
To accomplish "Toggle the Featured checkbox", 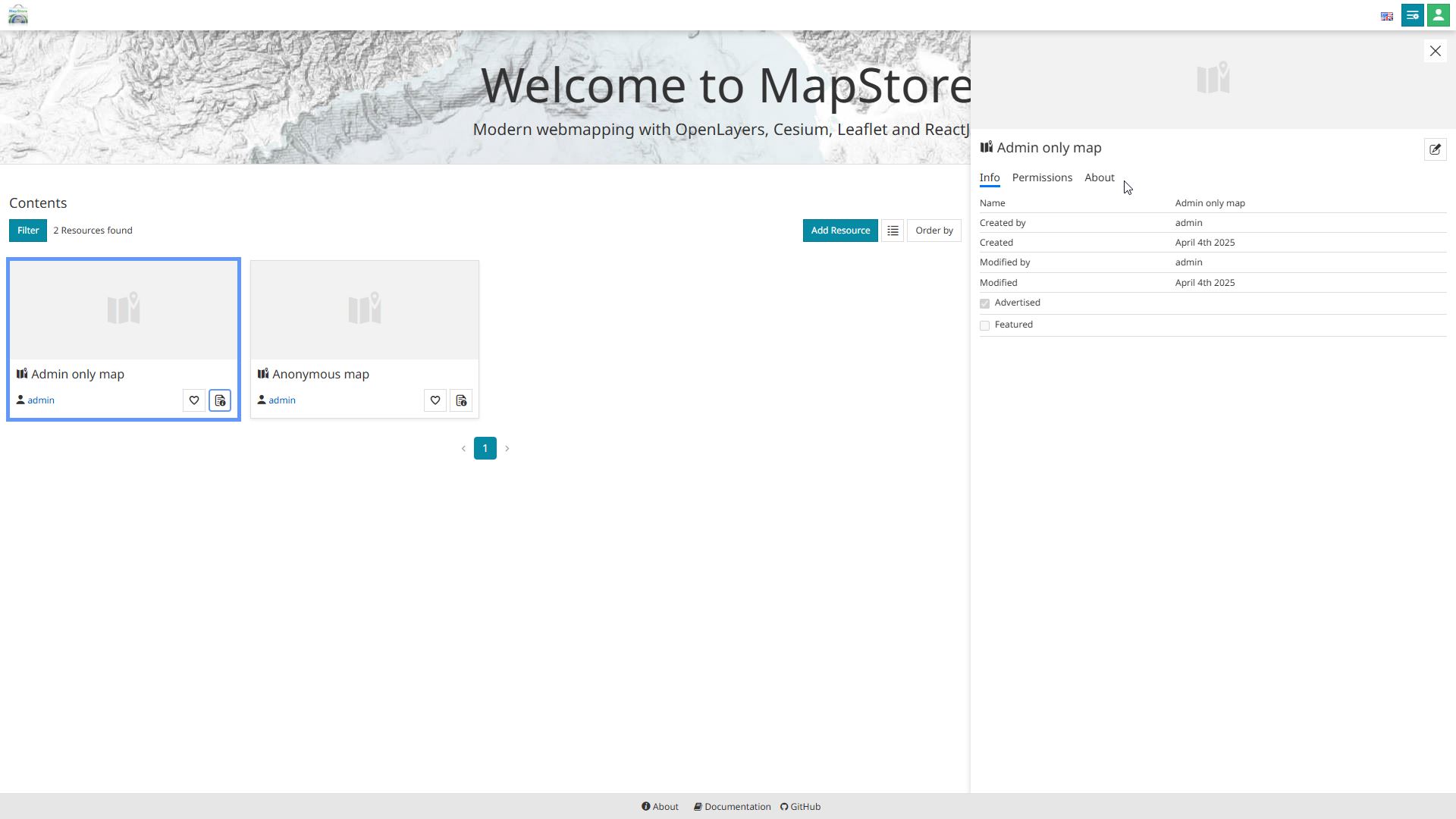I will [x=985, y=325].
